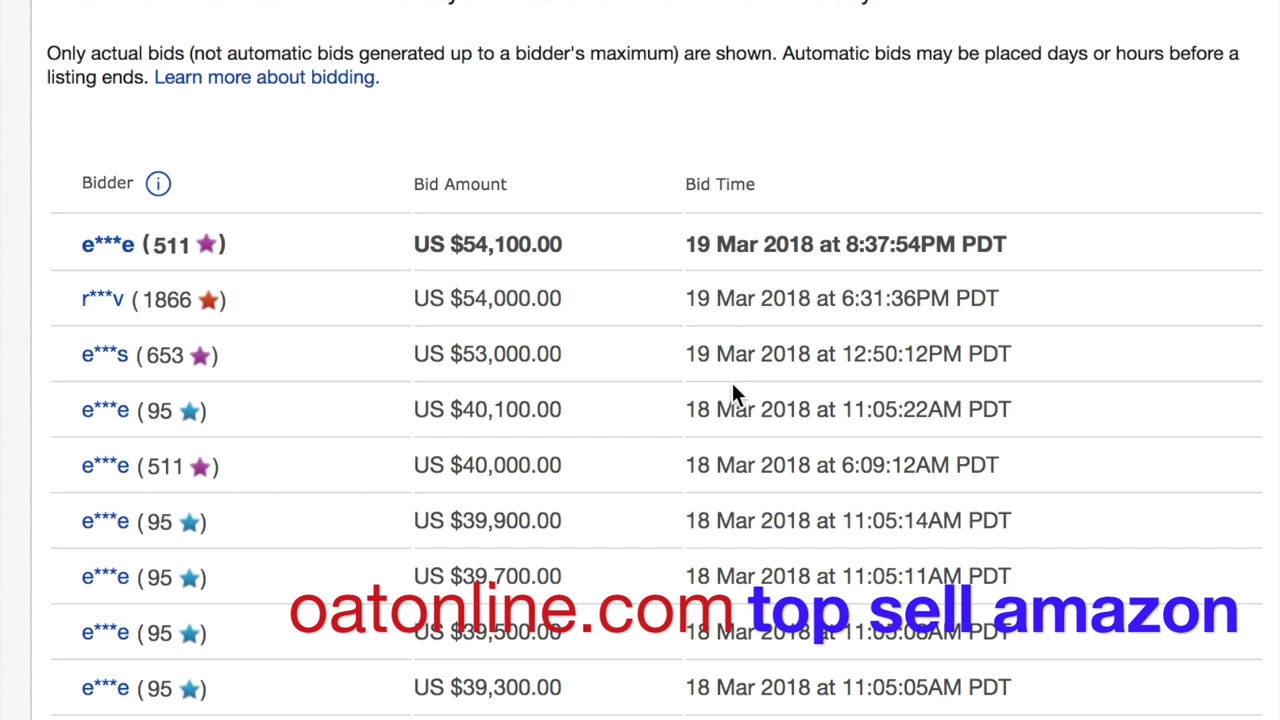Click bid time 18 Mar 2018 at 11:05:14AM PDT
This screenshot has height=720, width=1280.
(x=848, y=520)
